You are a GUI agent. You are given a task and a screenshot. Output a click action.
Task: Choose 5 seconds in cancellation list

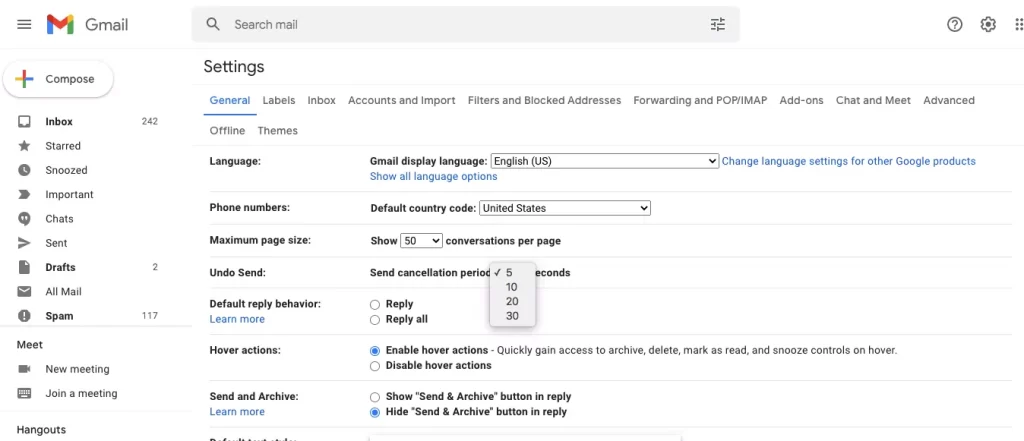[x=513, y=273]
